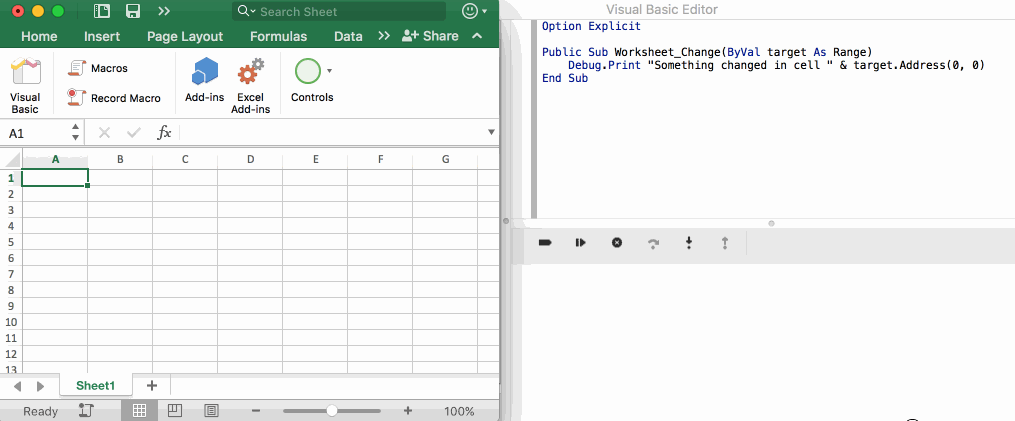Click inside the formula bar

pos(332,133)
